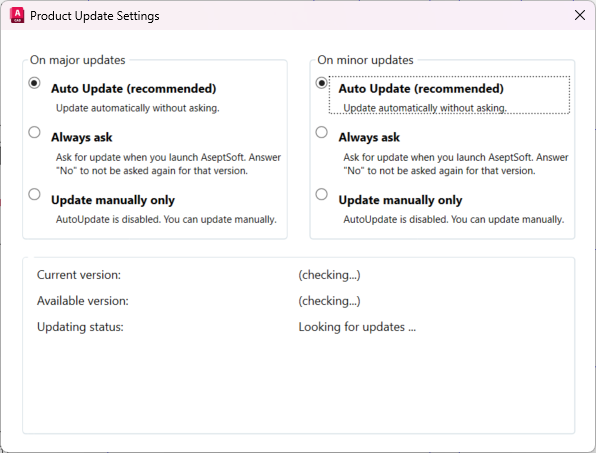Click the 'On minor updates' group heading
This screenshot has height=453, width=596.
pyautogui.click(x=365, y=60)
